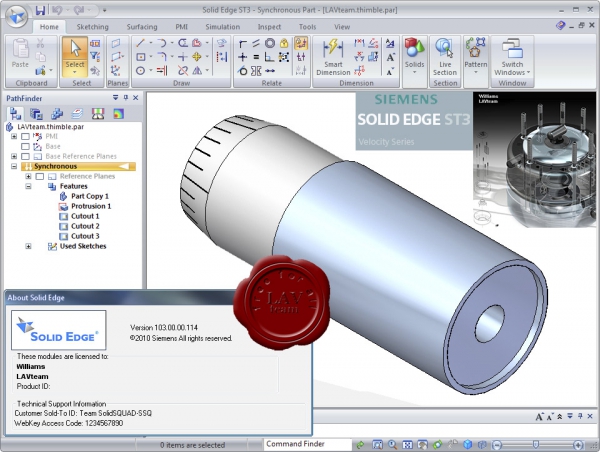The image size is (600, 452).
Task: Choose the Tangent Arc tool
Action: click(x=162, y=43)
